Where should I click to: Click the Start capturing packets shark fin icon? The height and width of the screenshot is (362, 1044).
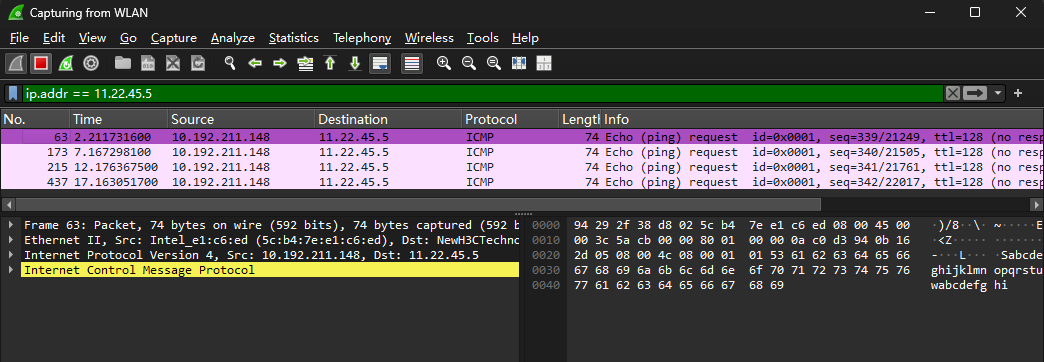(x=16, y=63)
